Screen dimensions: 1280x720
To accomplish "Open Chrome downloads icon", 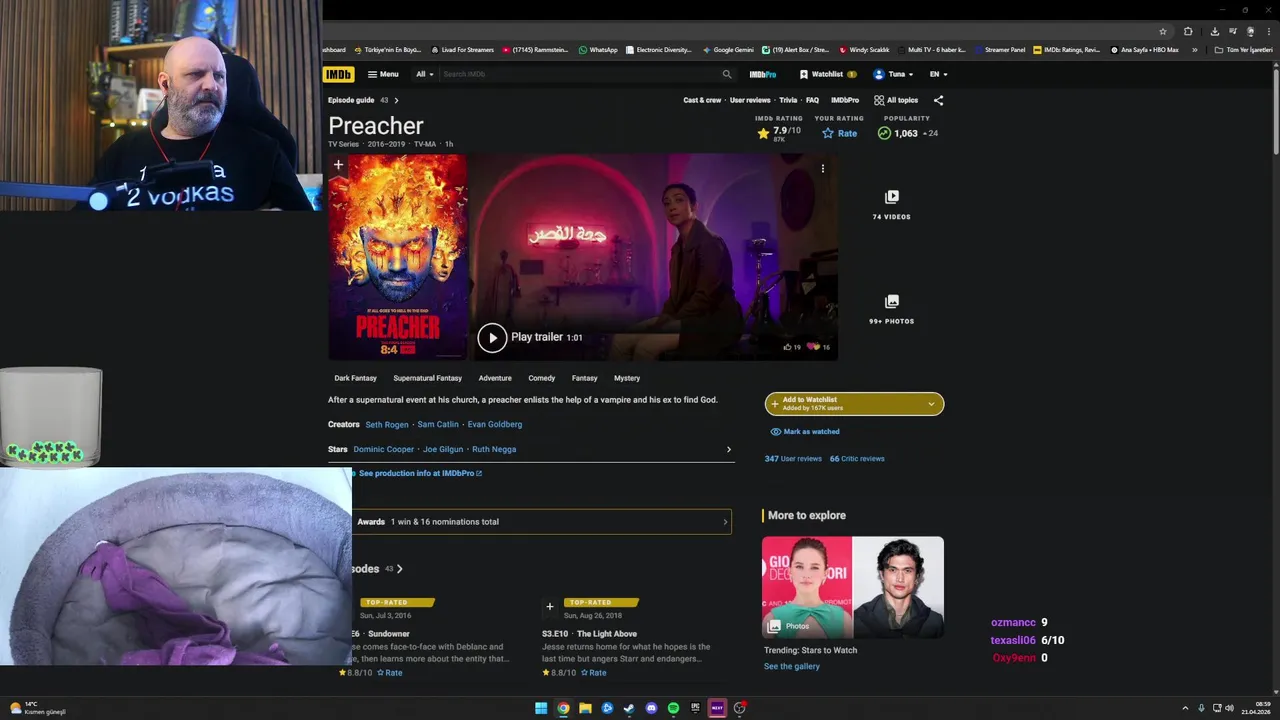I will pos(1214,31).
